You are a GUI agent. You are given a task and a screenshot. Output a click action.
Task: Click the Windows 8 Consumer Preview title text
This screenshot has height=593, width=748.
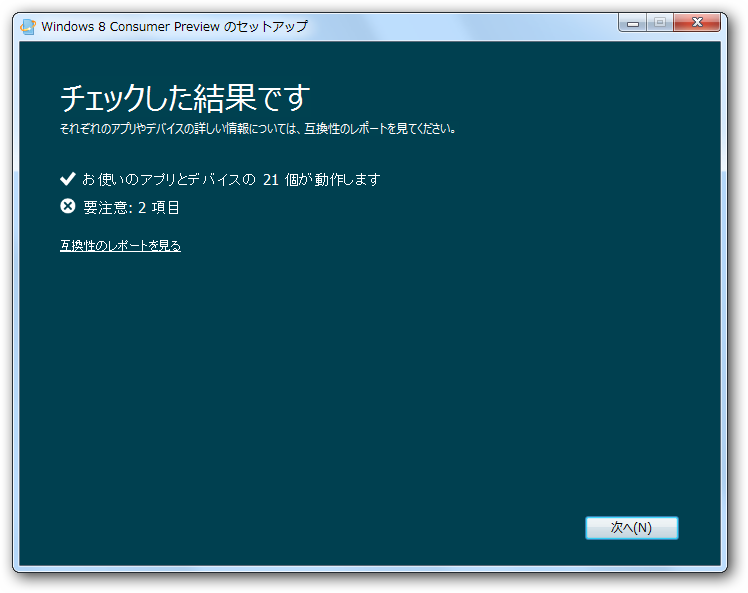click(x=175, y=26)
